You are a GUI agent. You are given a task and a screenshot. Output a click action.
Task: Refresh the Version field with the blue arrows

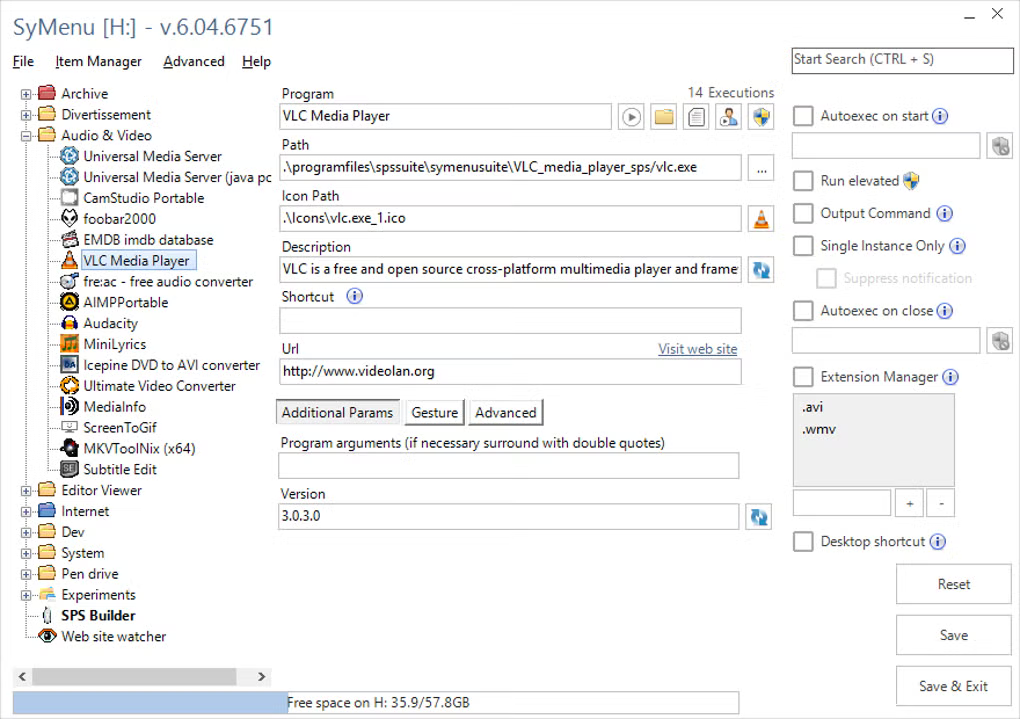(758, 517)
